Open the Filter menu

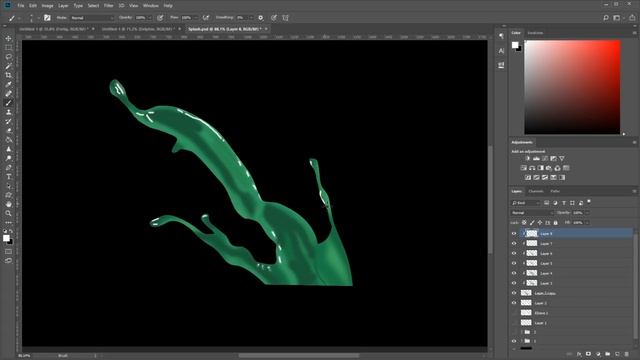coord(108,6)
